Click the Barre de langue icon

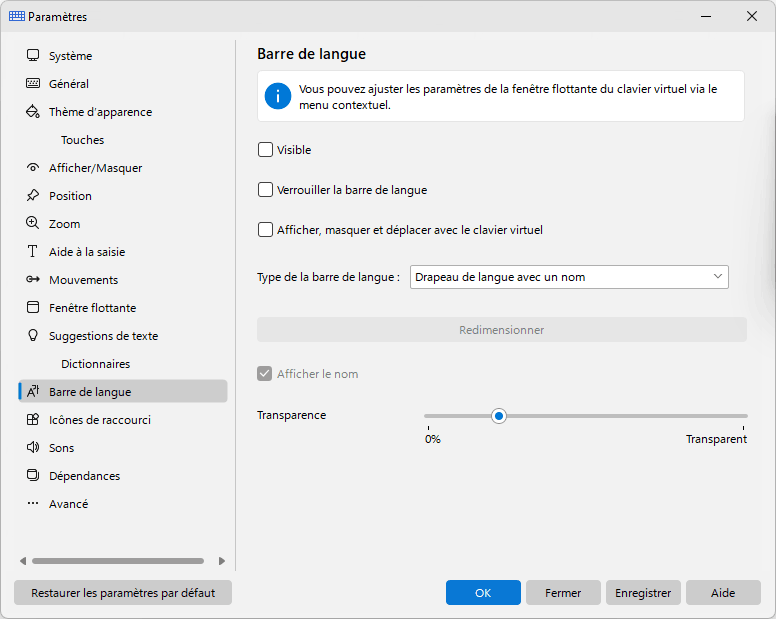pyautogui.click(x=33, y=391)
